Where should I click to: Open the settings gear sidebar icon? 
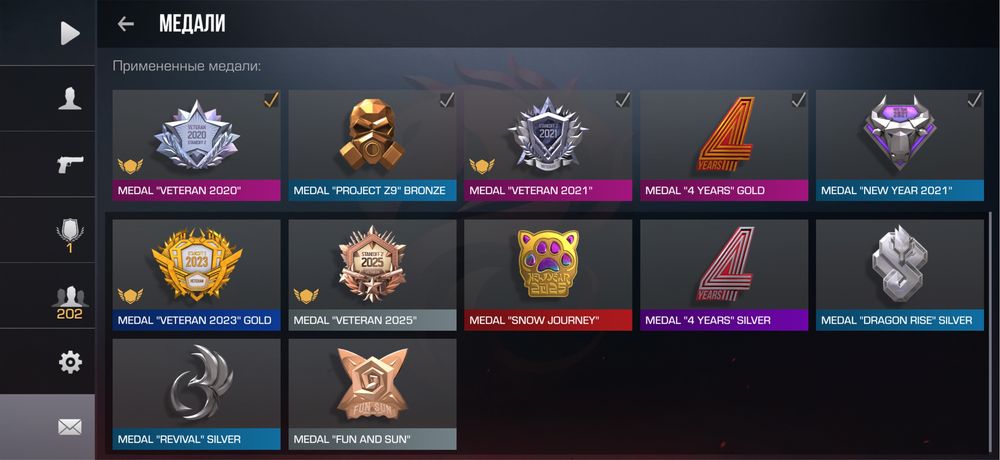[70, 362]
